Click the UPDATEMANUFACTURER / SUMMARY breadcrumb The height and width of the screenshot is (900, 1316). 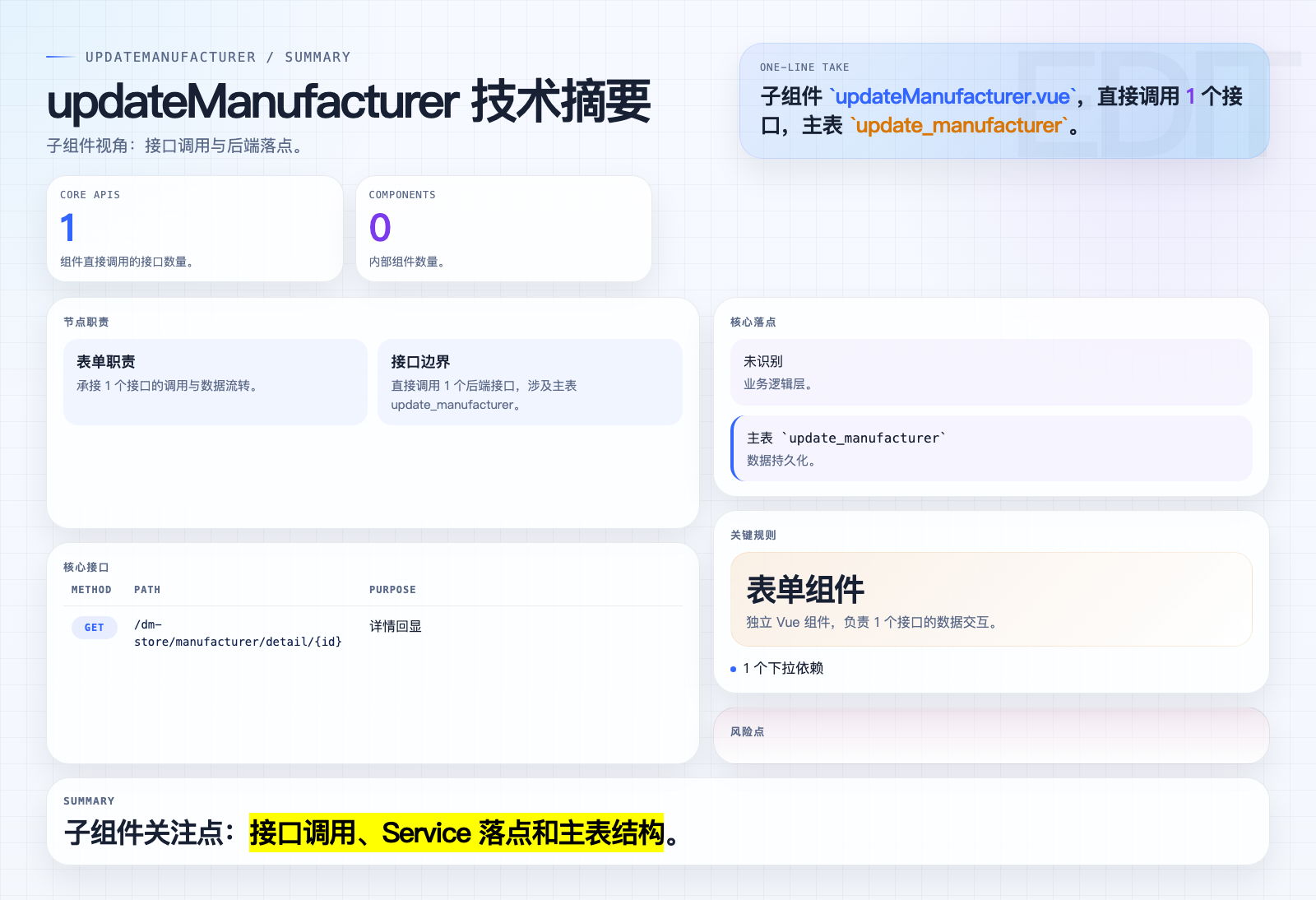tap(218, 57)
